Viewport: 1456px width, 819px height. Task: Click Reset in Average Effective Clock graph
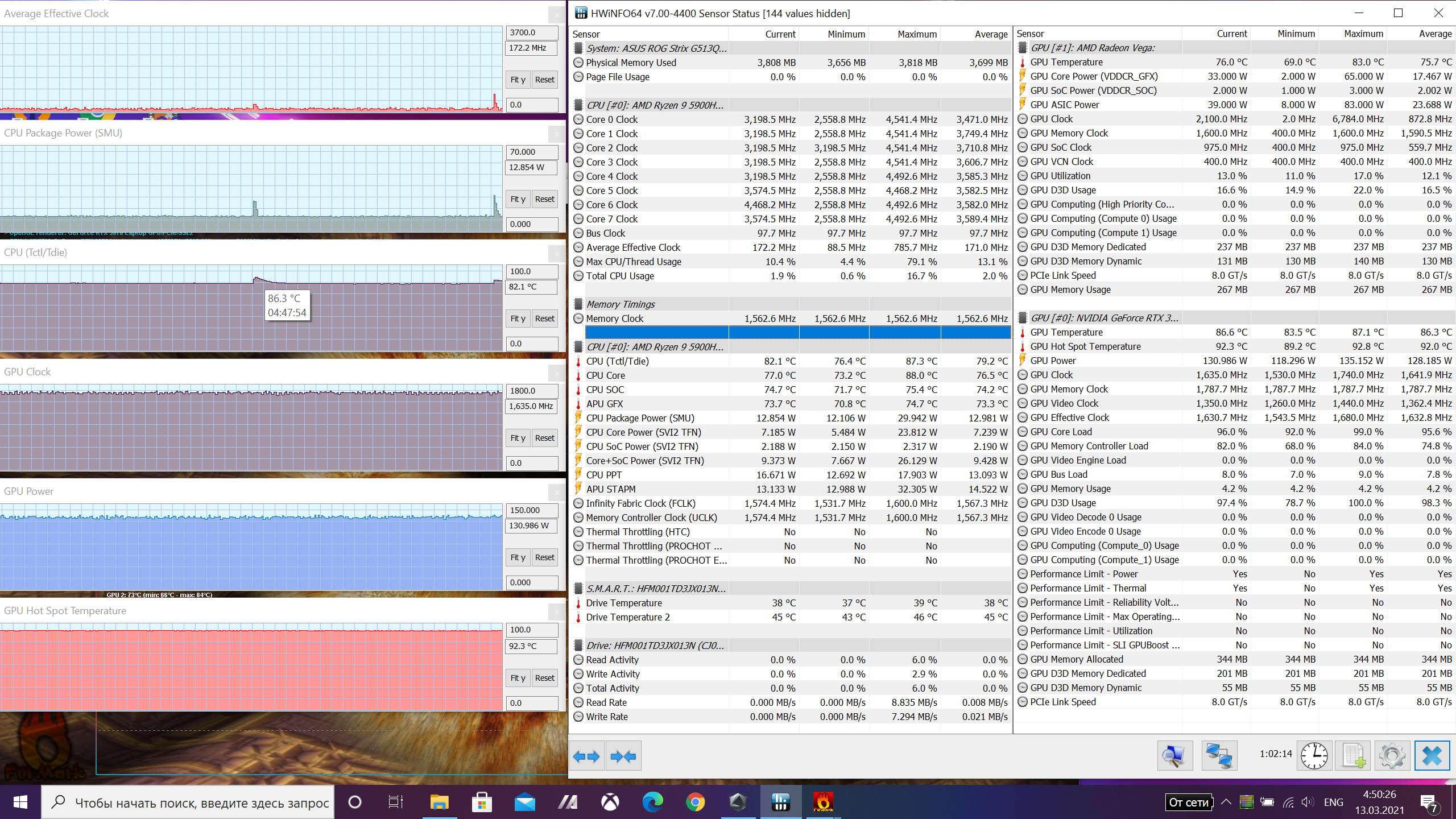[544, 80]
